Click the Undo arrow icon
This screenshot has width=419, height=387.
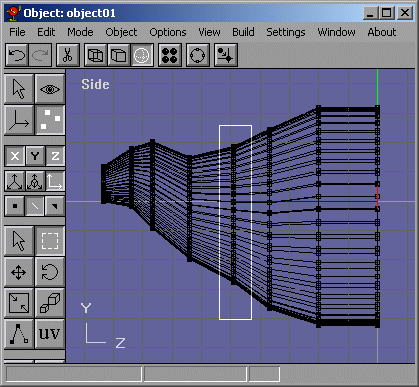(17, 55)
